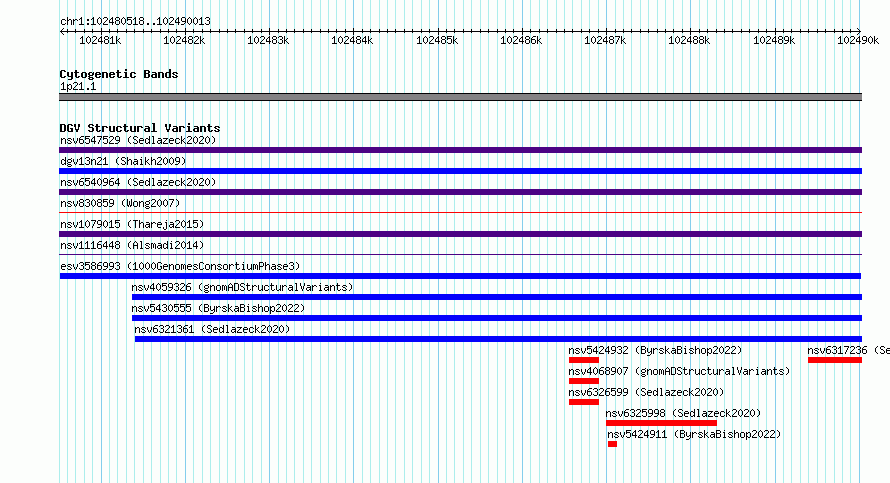
Task: Click the 102487k ruler tick label
Action: (x=605, y=40)
